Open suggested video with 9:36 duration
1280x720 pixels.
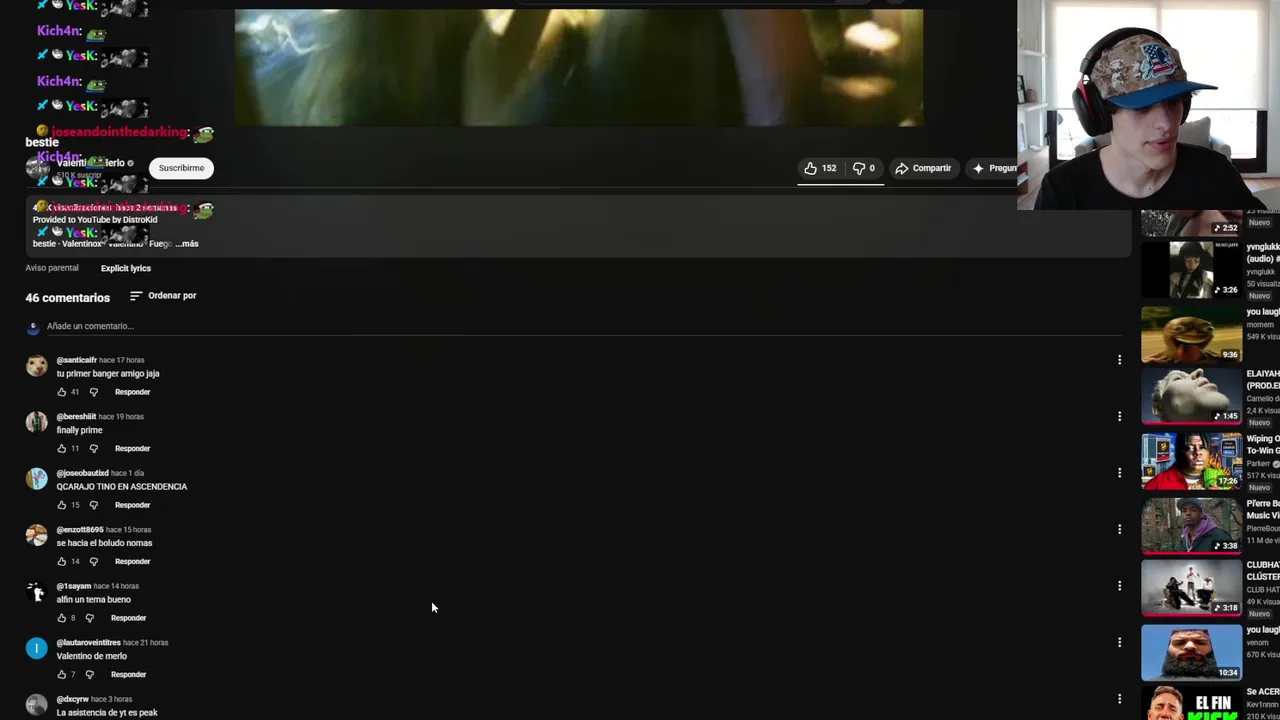[1191, 334]
